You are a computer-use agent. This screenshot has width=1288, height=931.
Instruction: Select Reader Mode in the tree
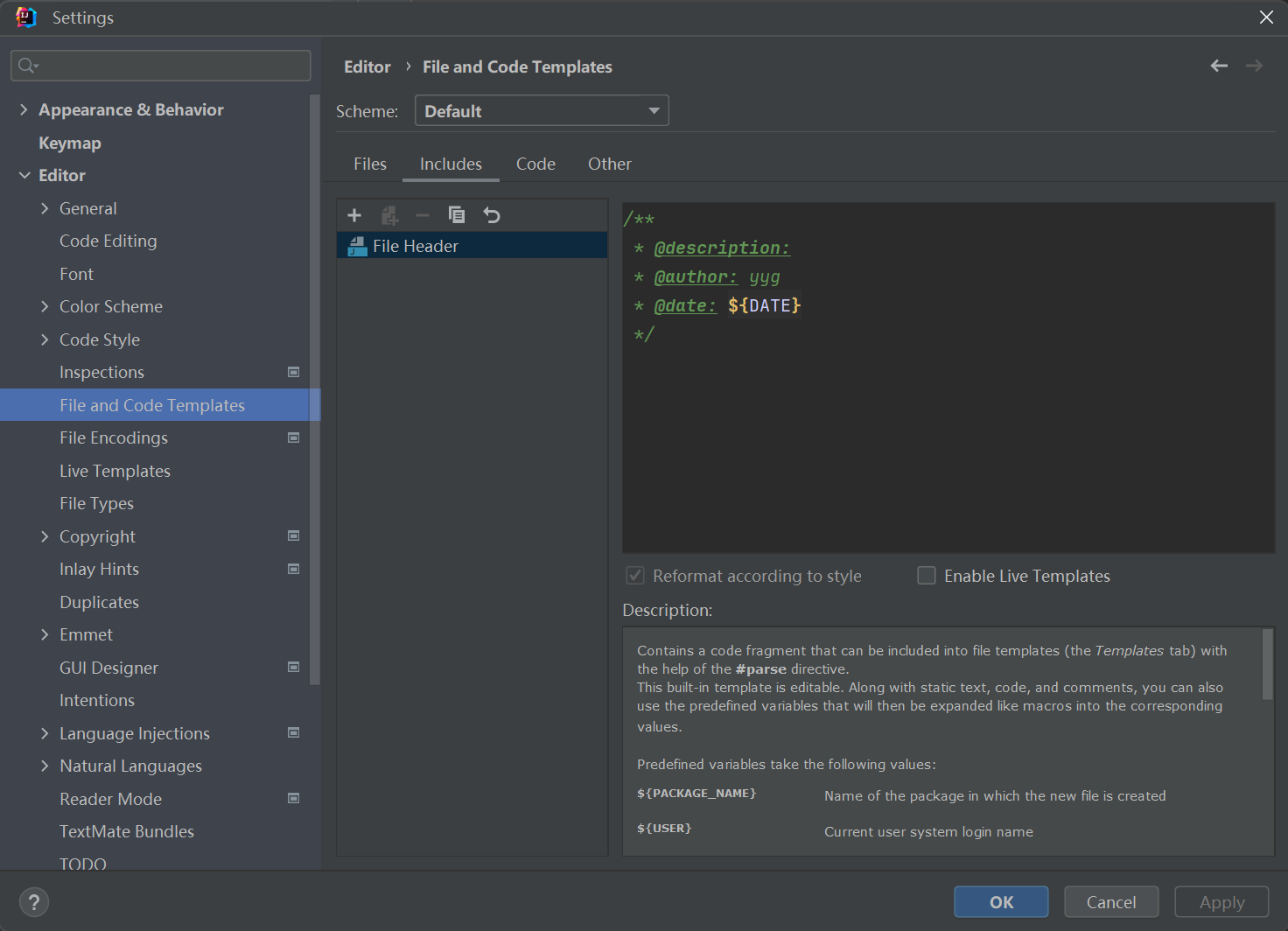pos(110,799)
